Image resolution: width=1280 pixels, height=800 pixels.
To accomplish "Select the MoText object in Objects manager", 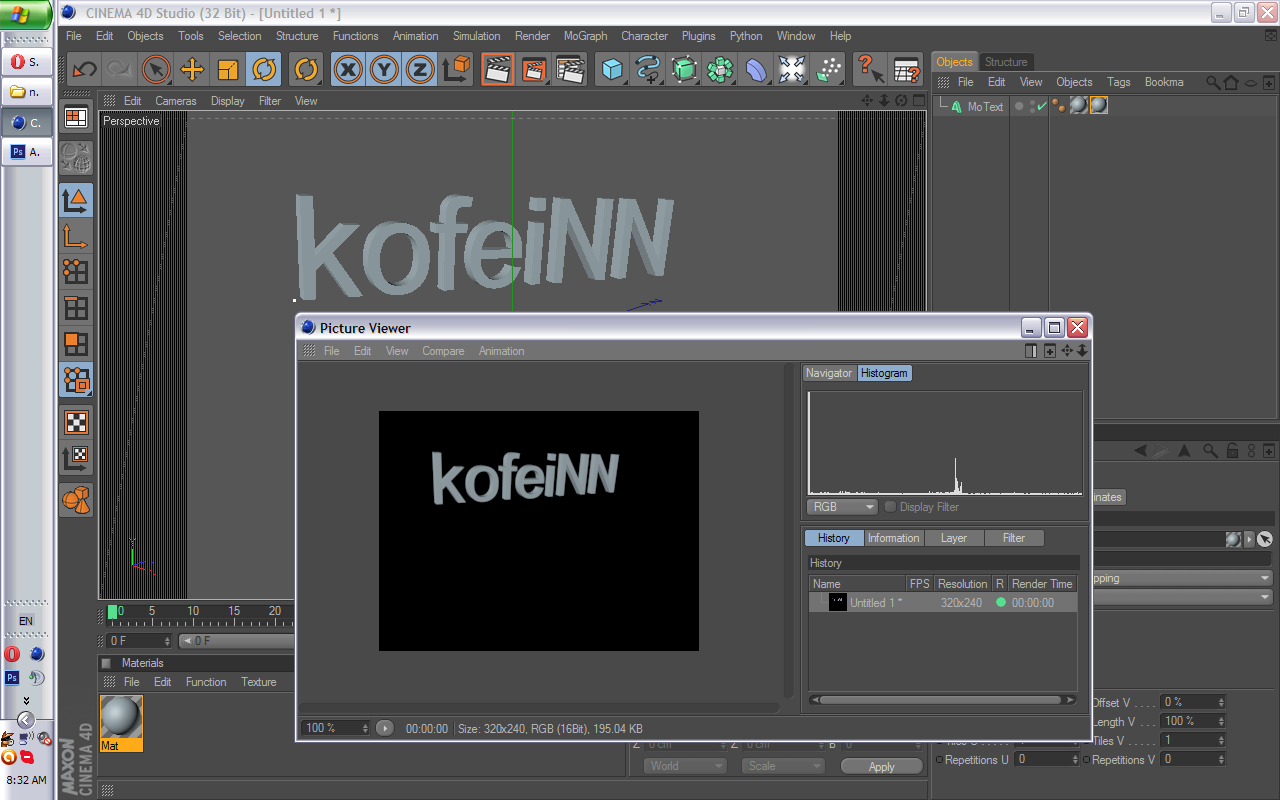I will point(985,106).
